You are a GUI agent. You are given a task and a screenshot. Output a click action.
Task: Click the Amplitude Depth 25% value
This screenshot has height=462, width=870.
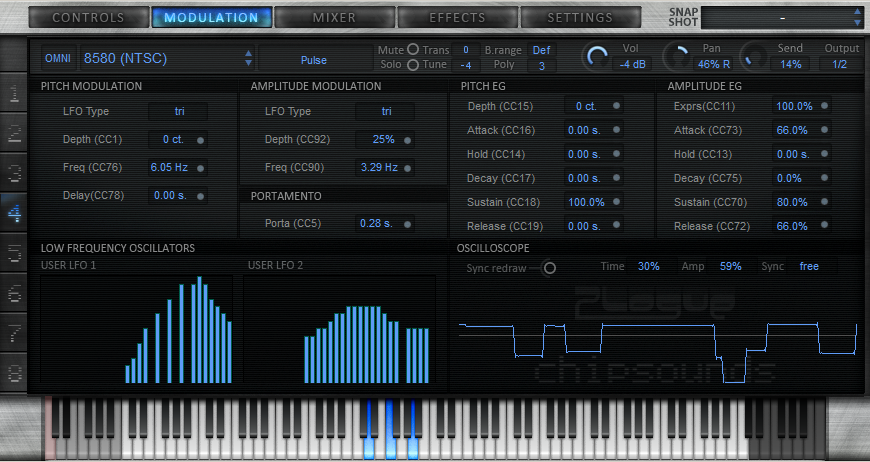pos(383,139)
